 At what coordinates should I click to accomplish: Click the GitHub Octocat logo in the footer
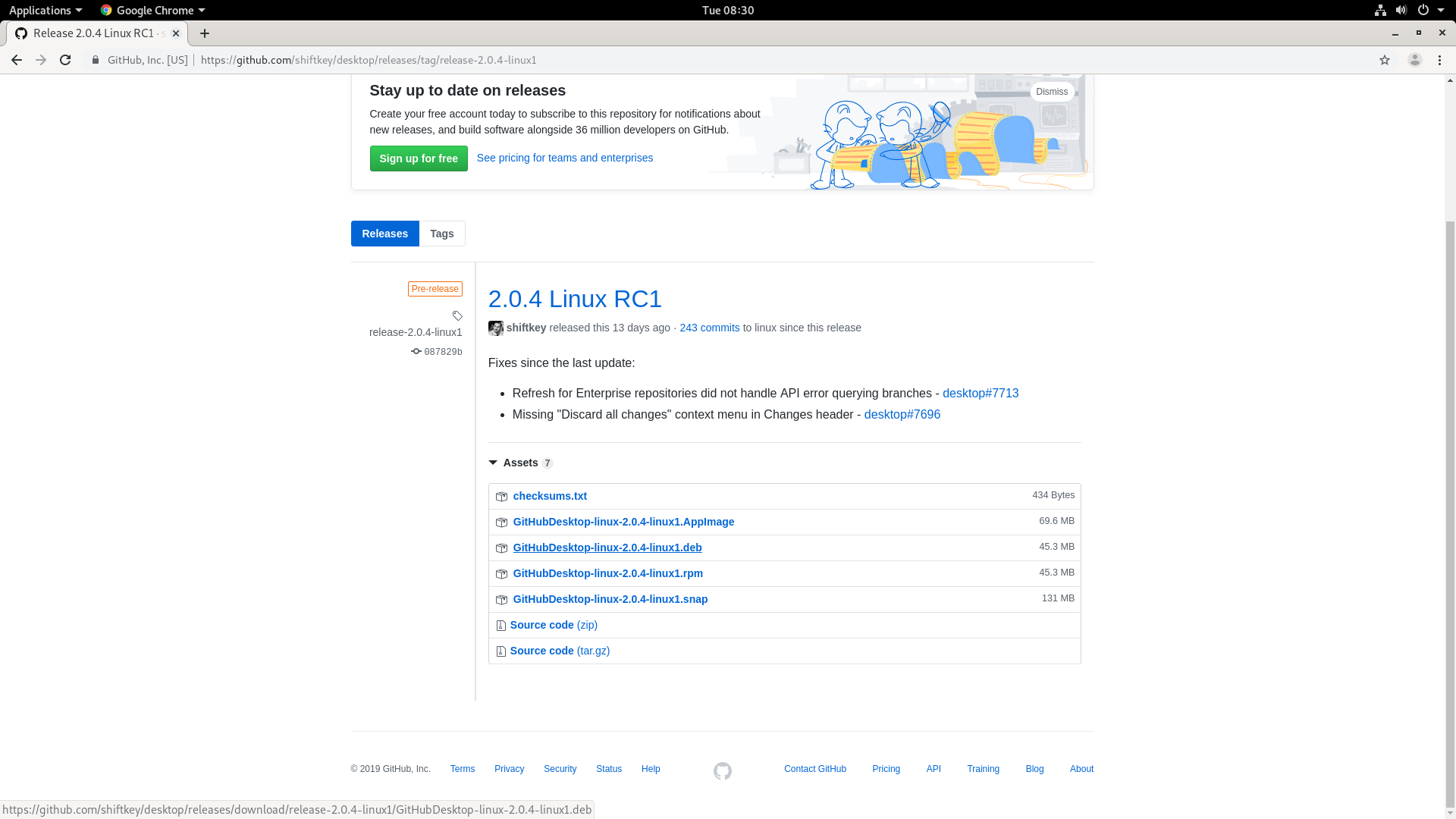click(723, 771)
